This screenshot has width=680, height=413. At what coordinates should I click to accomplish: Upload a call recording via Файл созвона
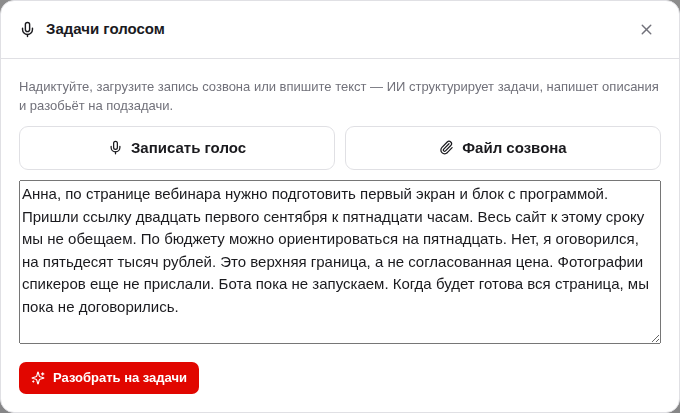click(503, 148)
